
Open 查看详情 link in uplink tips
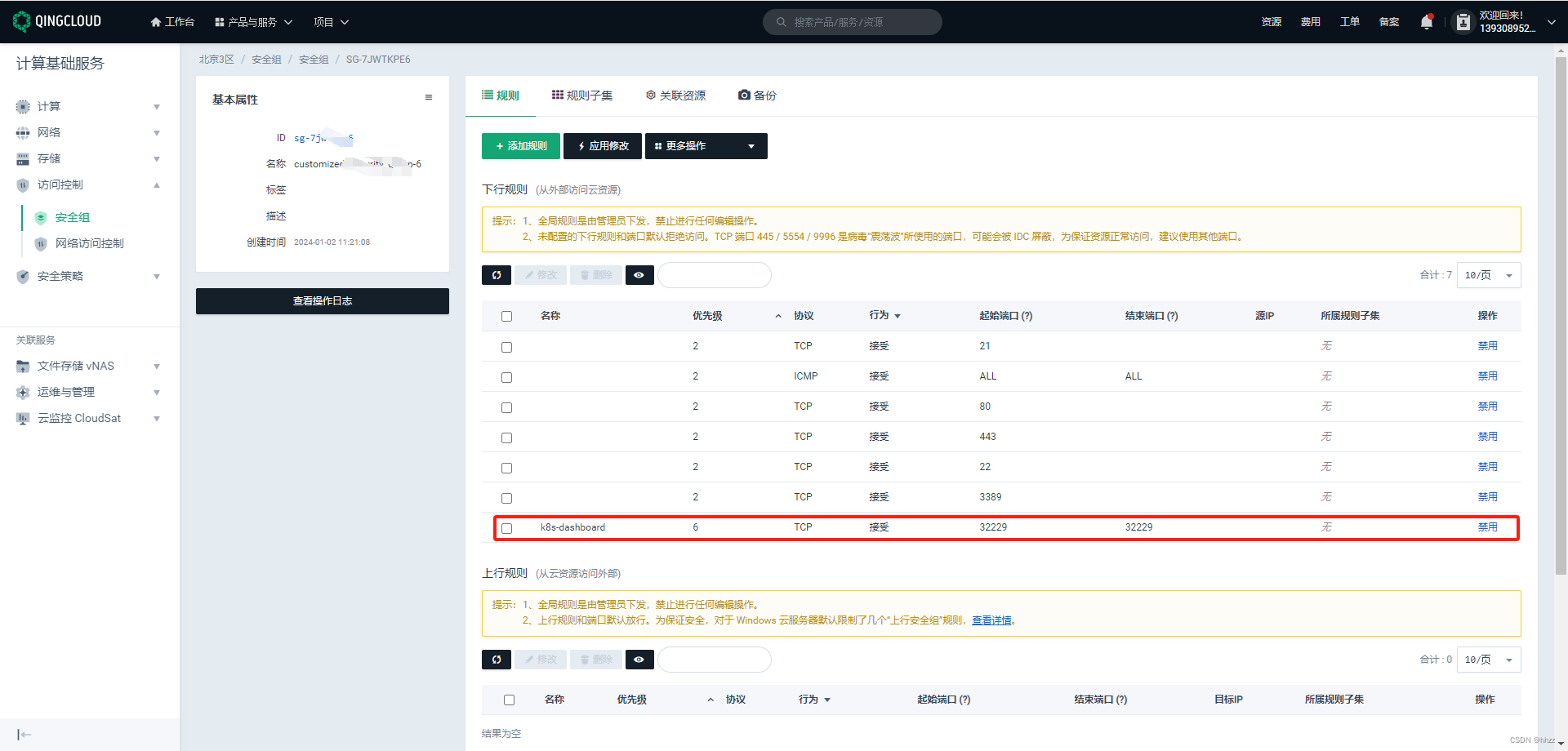coord(991,620)
